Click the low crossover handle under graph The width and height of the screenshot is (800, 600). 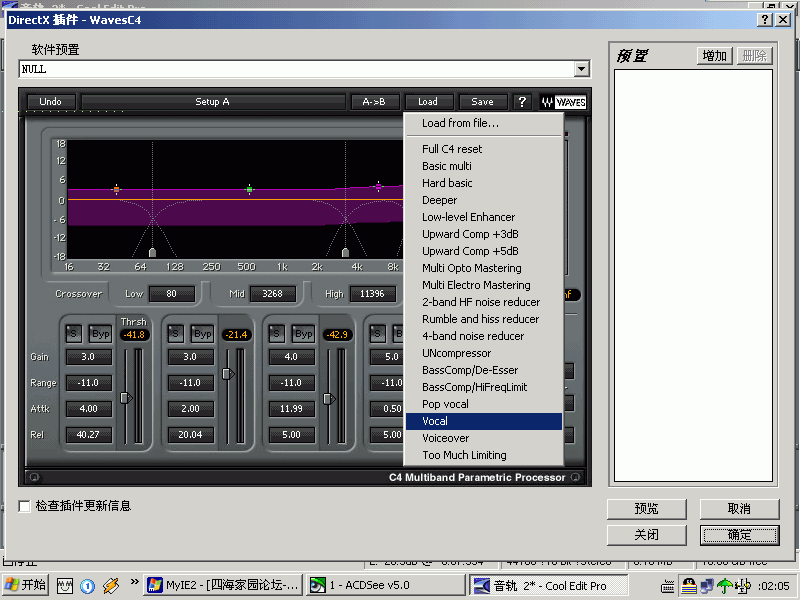click(152, 253)
